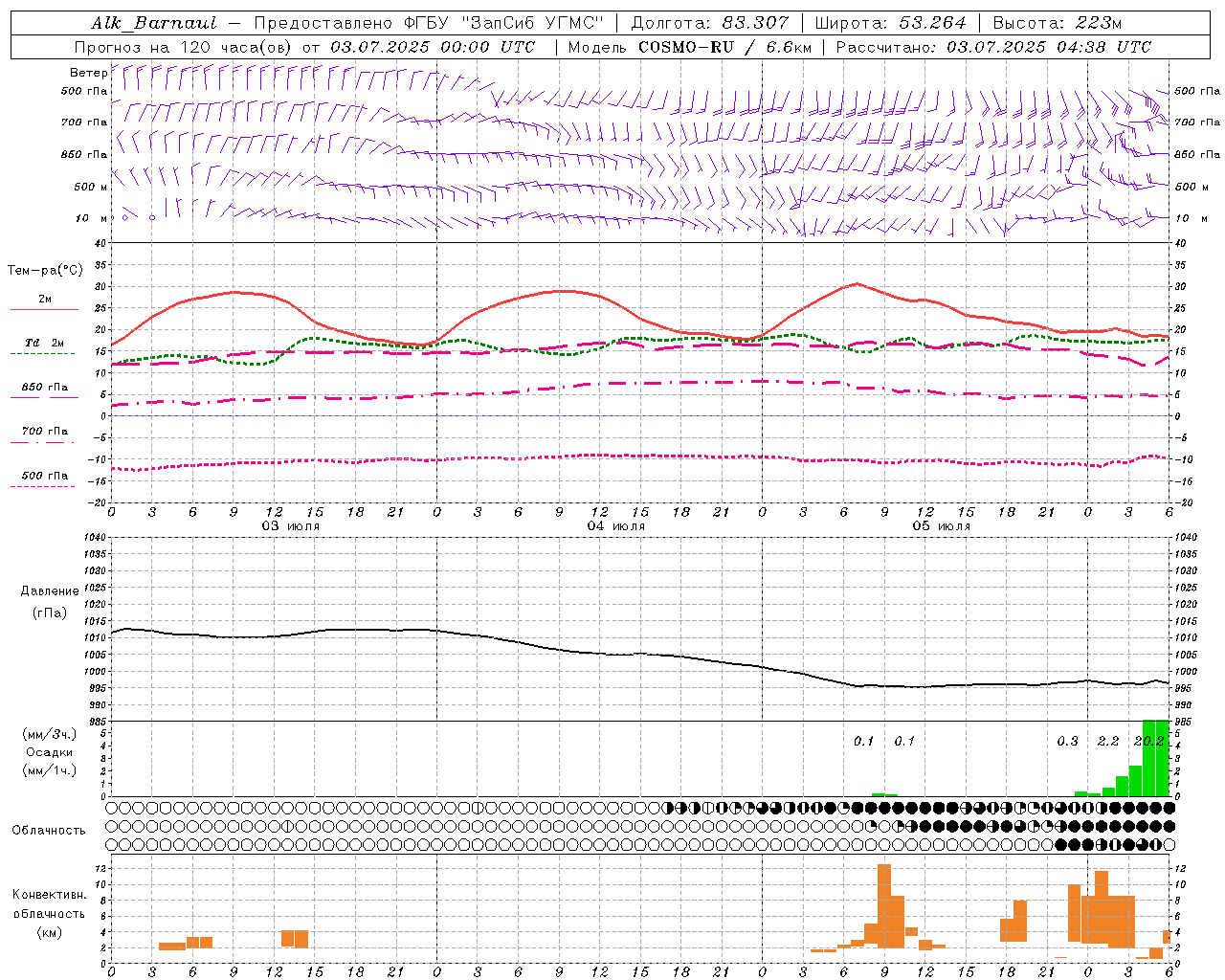Select the 500 гПа temperature legend entry
Screen dimensions: 1225x980
coord(45,476)
